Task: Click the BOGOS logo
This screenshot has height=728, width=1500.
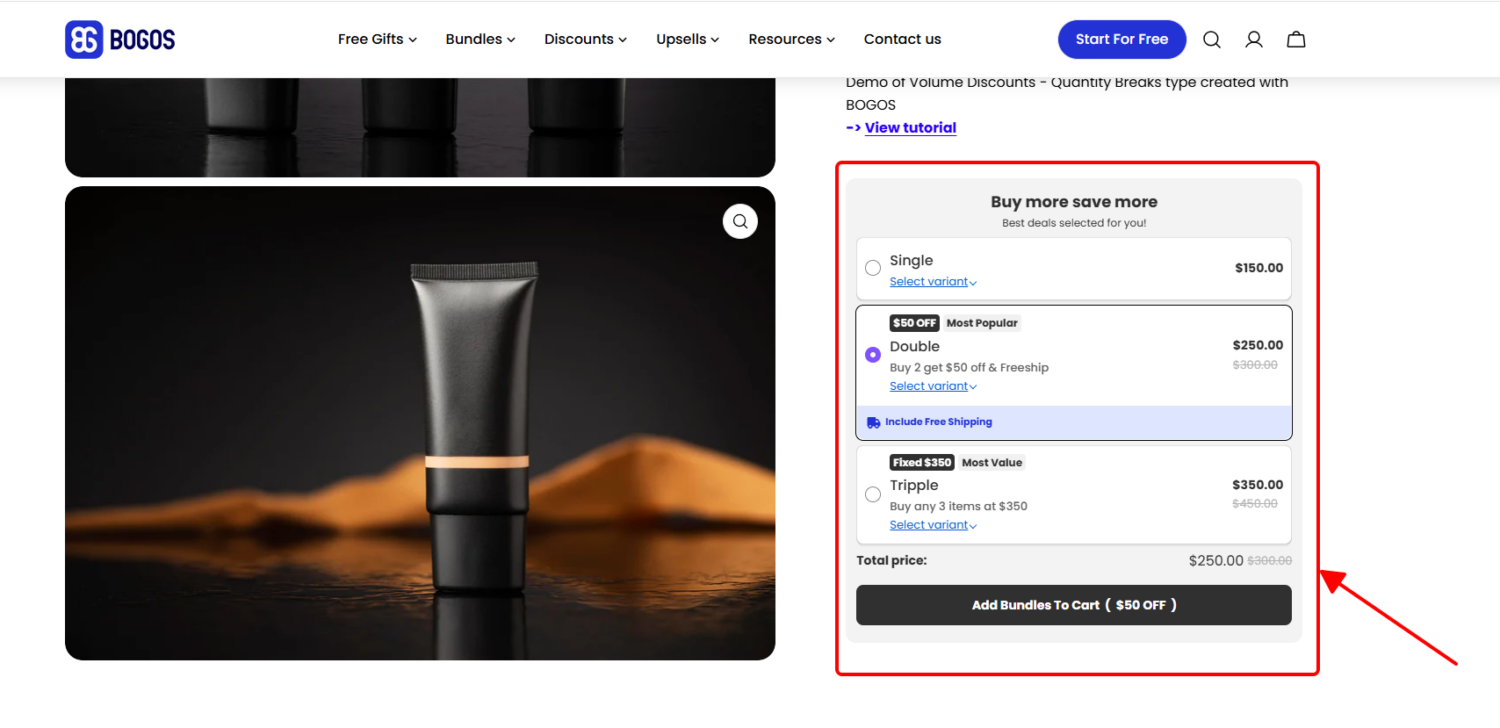Action: [x=119, y=39]
